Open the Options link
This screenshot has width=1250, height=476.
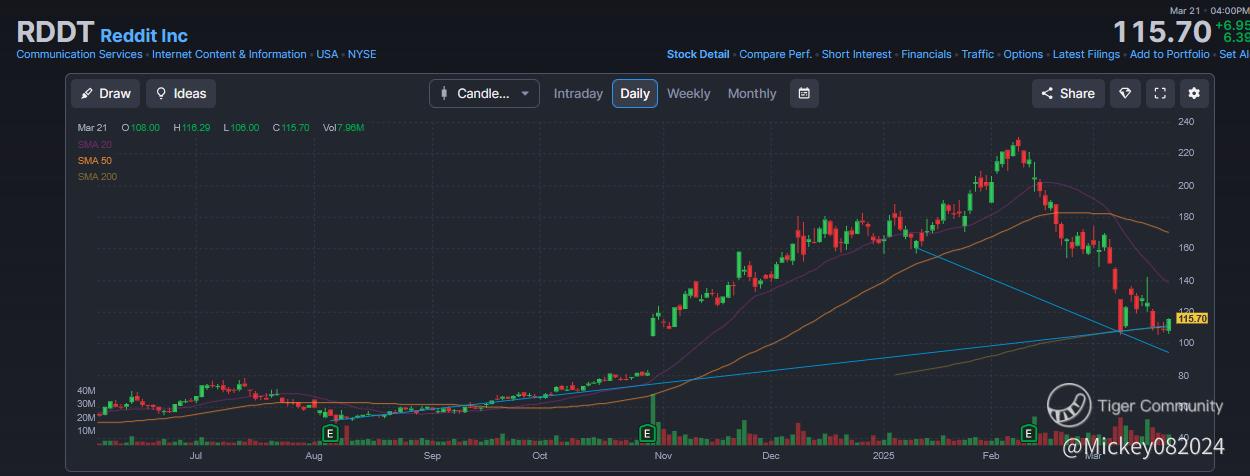click(1023, 54)
